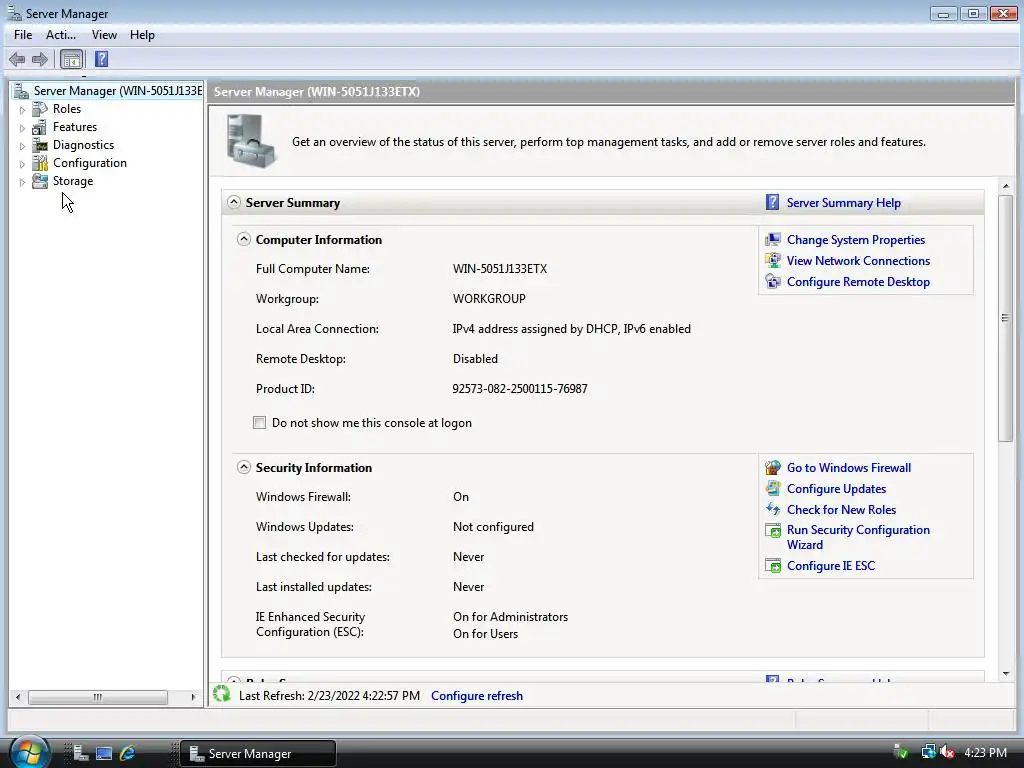Viewport: 1024px width, 768px height.
Task: Click the Run Security Configuration Wizard icon
Action: [773, 530]
